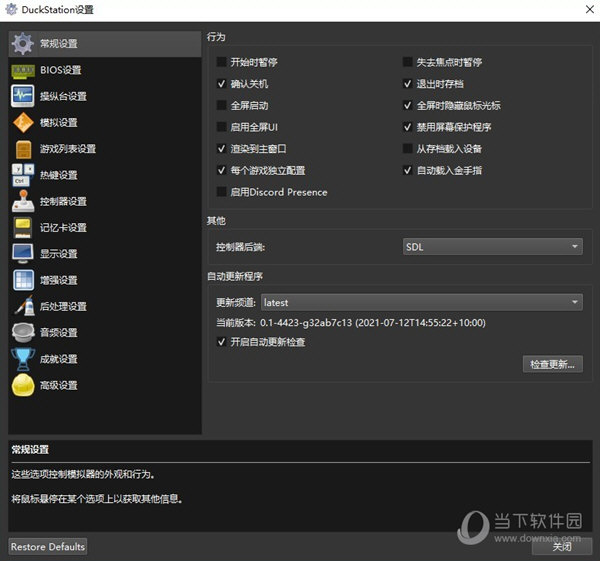Select the grid icon for 增强设置
The width and height of the screenshot is (600, 561).
point(23,280)
